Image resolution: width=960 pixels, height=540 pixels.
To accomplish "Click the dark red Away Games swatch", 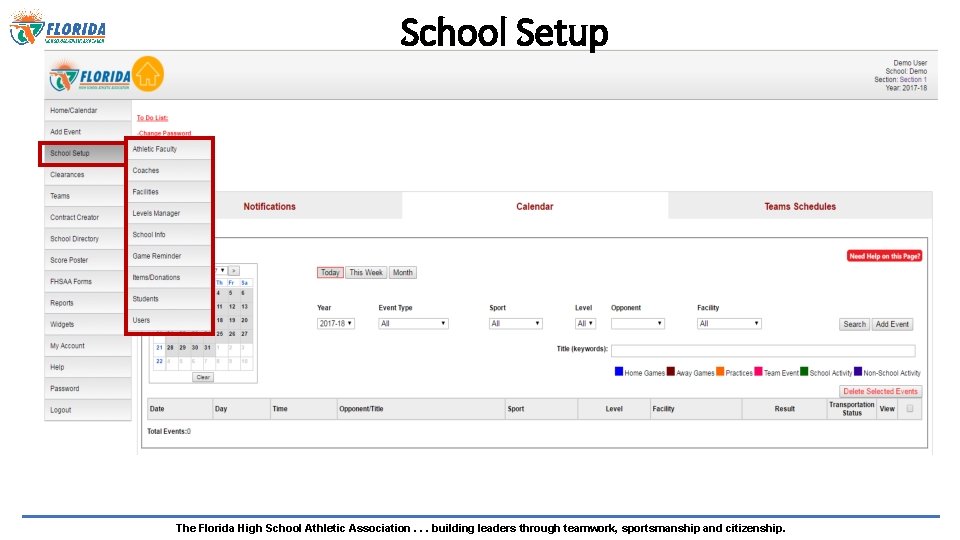I will coord(670,372).
